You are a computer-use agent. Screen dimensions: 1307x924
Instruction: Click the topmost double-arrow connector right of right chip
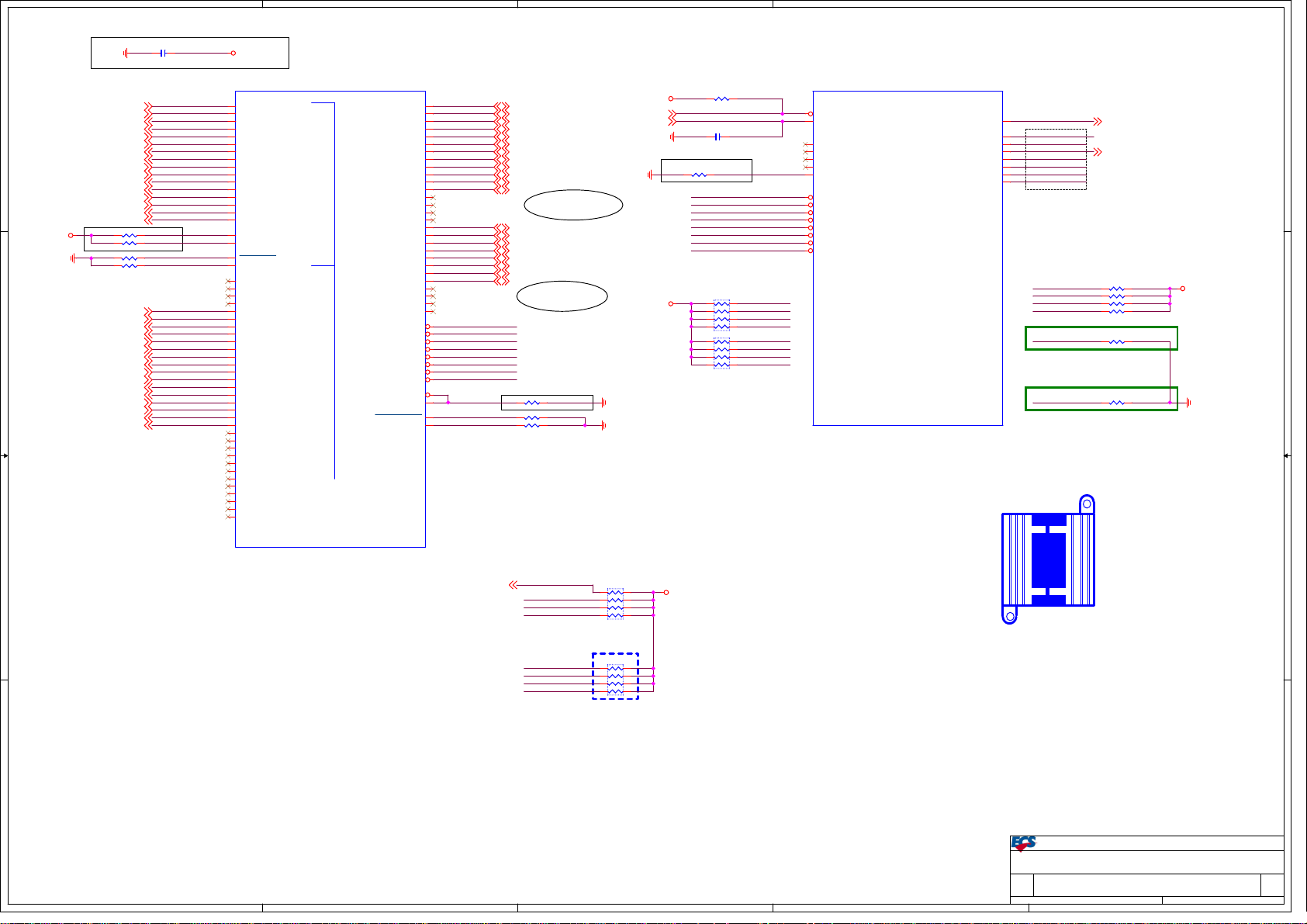click(x=1098, y=122)
